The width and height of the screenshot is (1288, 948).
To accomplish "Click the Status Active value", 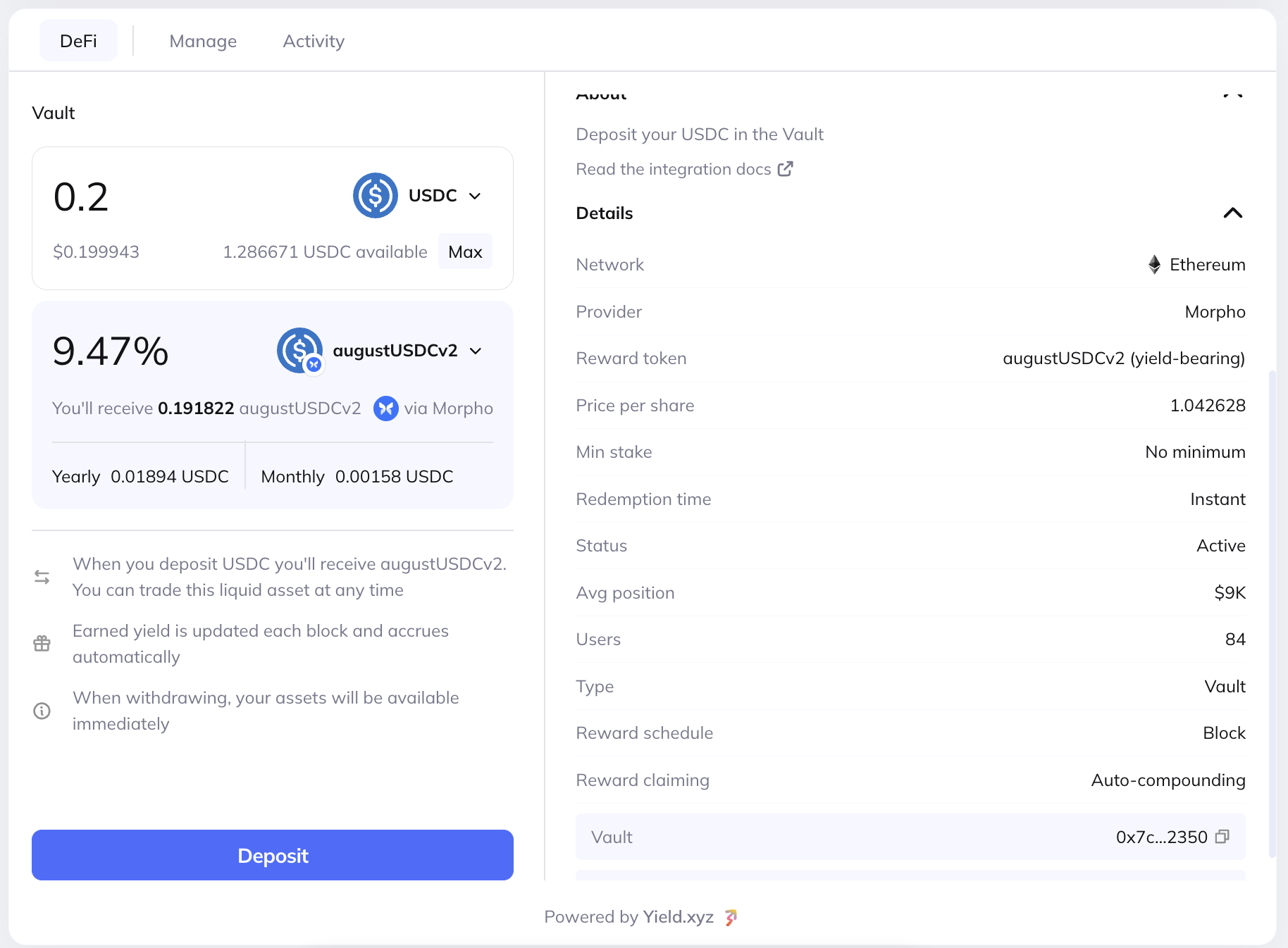I will point(1221,546).
